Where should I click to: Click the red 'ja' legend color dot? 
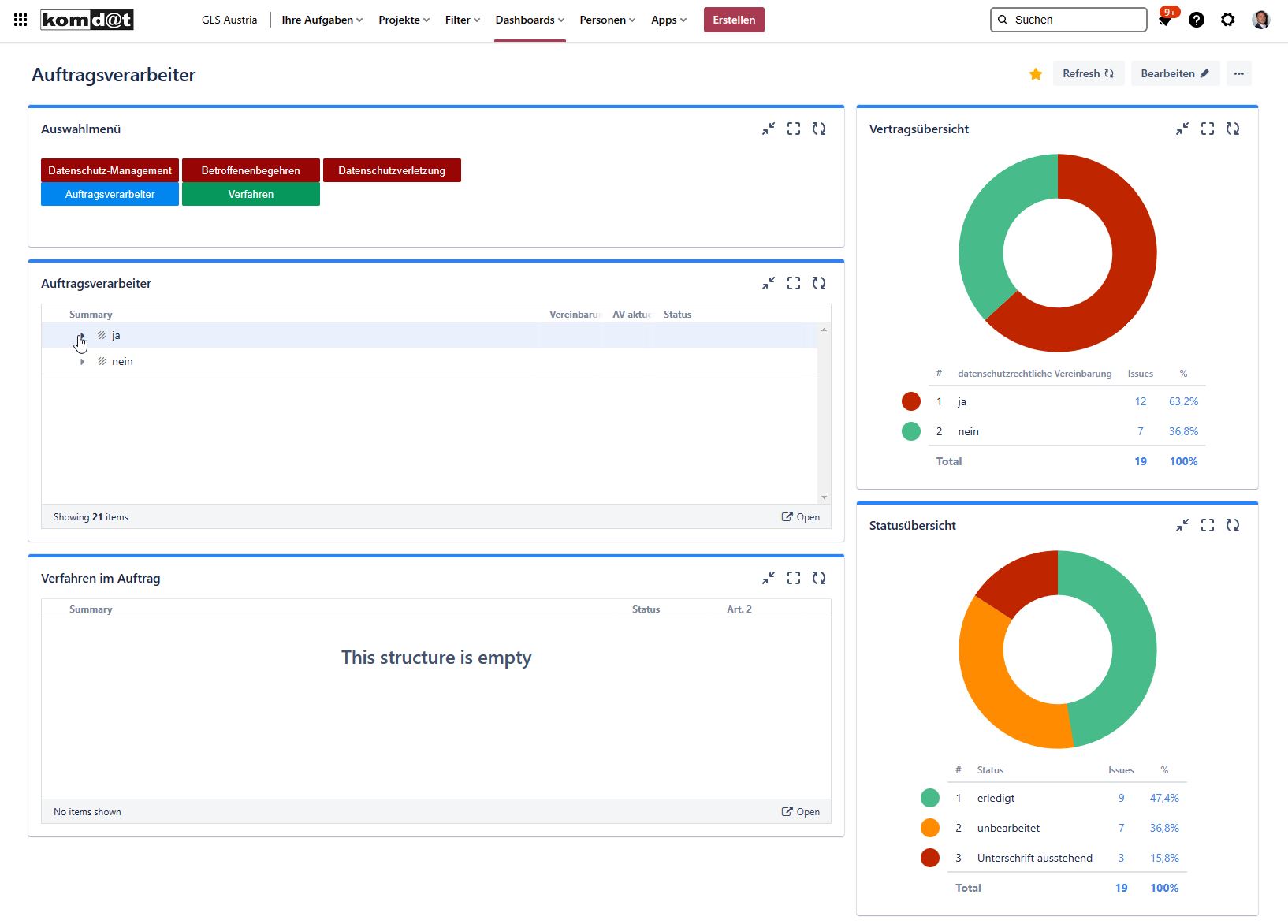click(910, 401)
